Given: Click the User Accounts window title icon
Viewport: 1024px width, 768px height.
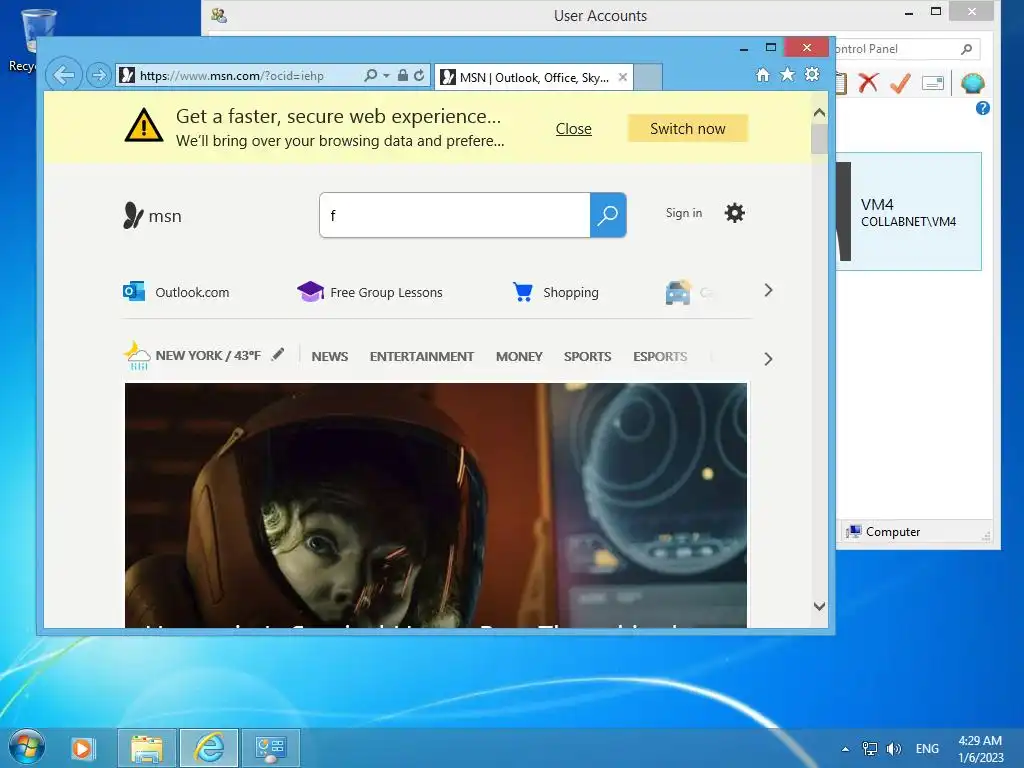Looking at the screenshot, I should click(x=219, y=15).
